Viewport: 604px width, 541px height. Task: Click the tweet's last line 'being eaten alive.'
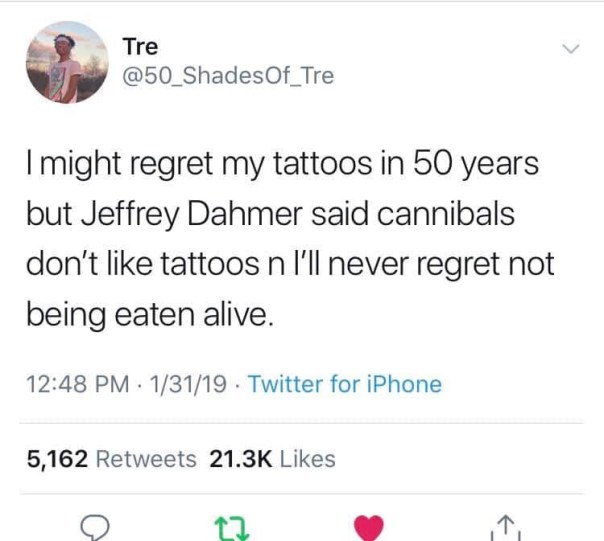tap(150, 316)
